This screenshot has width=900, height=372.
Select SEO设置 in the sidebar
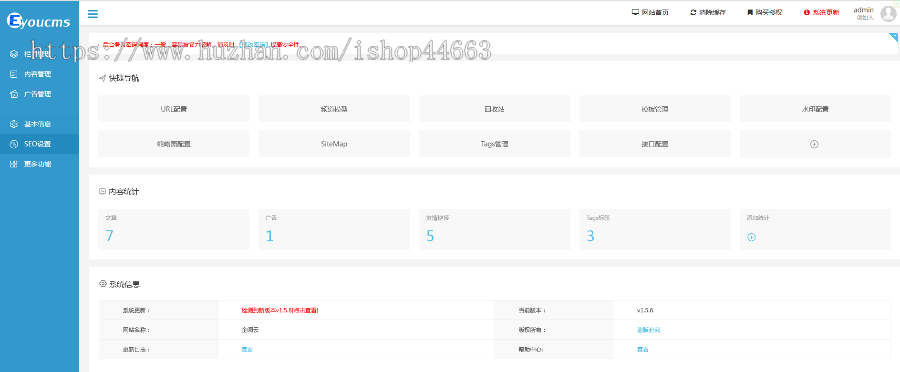tap(40, 144)
